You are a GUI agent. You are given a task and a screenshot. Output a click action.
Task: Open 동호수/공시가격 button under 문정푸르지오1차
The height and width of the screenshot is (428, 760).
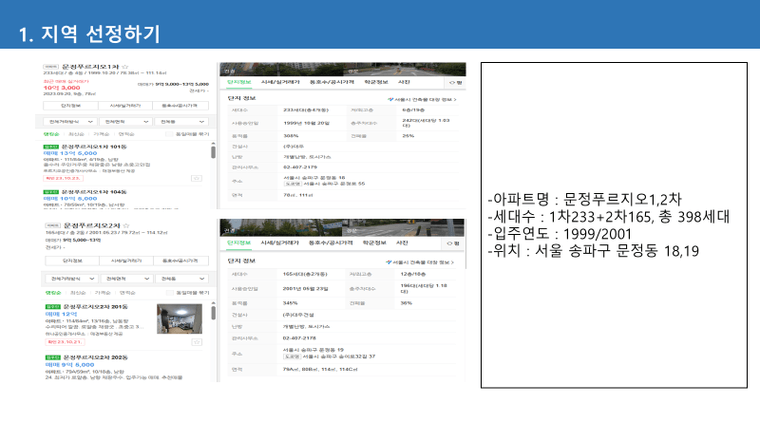[180, 106]
